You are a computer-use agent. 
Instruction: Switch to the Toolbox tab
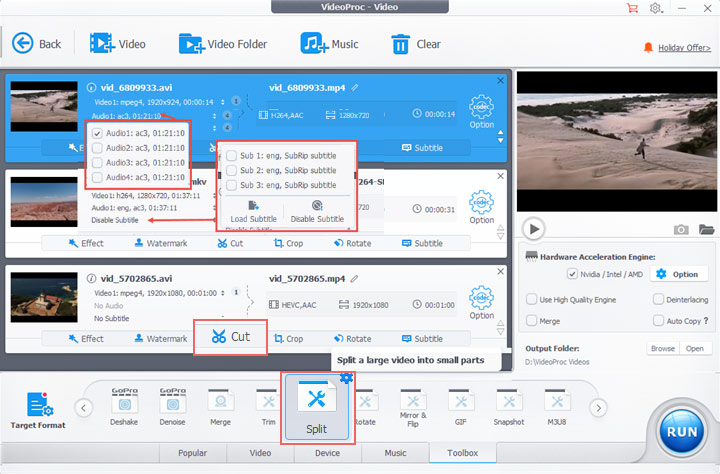point(462,453)
